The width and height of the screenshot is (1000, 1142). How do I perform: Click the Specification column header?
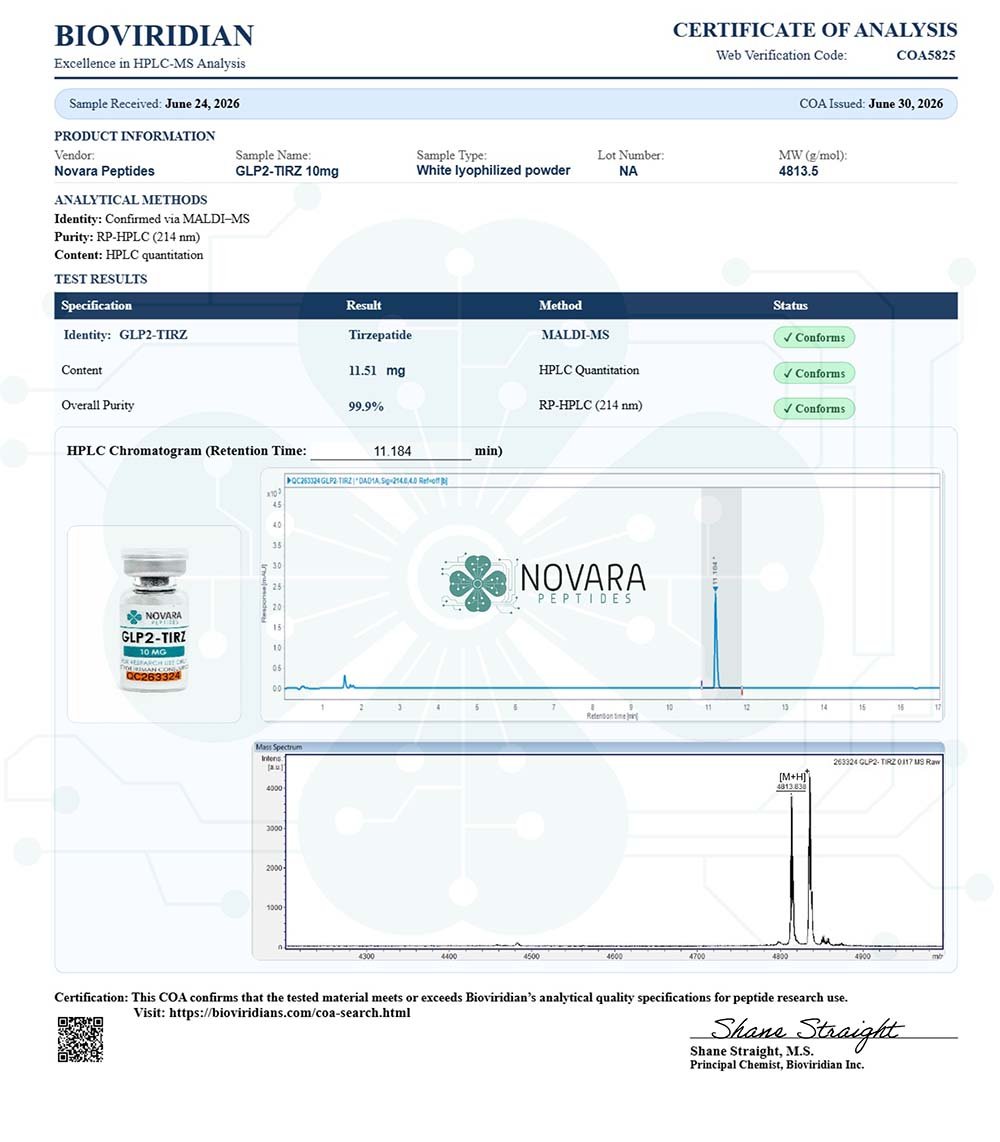point(96,305)
